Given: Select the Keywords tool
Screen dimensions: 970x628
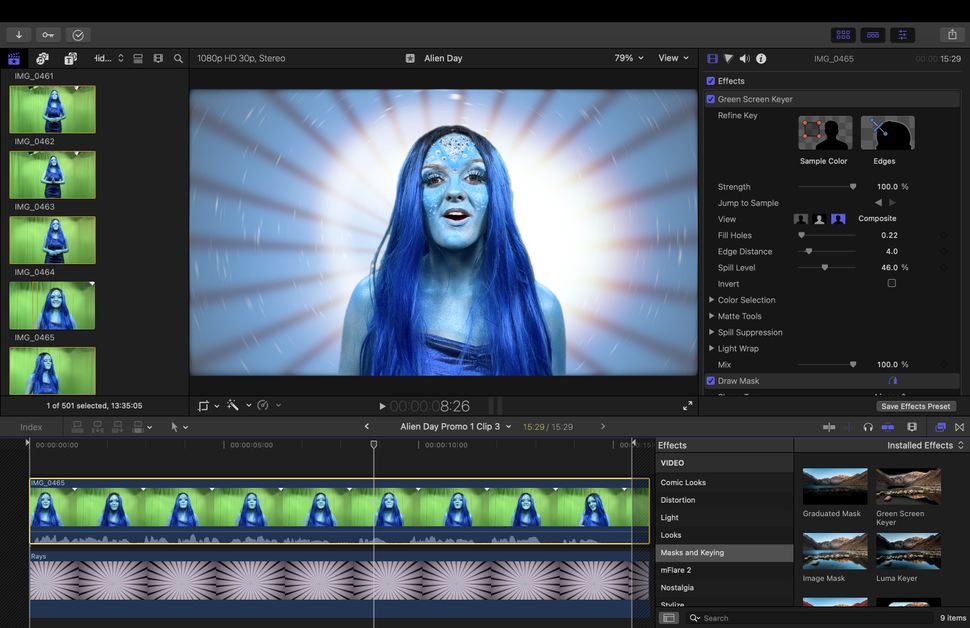Looking at the screenshot, I should coord(47,34).
